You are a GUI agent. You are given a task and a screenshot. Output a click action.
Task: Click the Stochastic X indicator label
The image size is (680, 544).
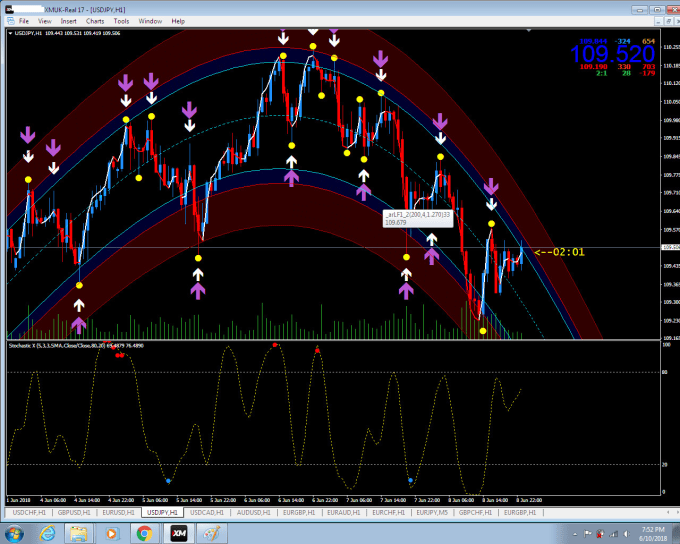pyautogui.click(x=76, y=346)
